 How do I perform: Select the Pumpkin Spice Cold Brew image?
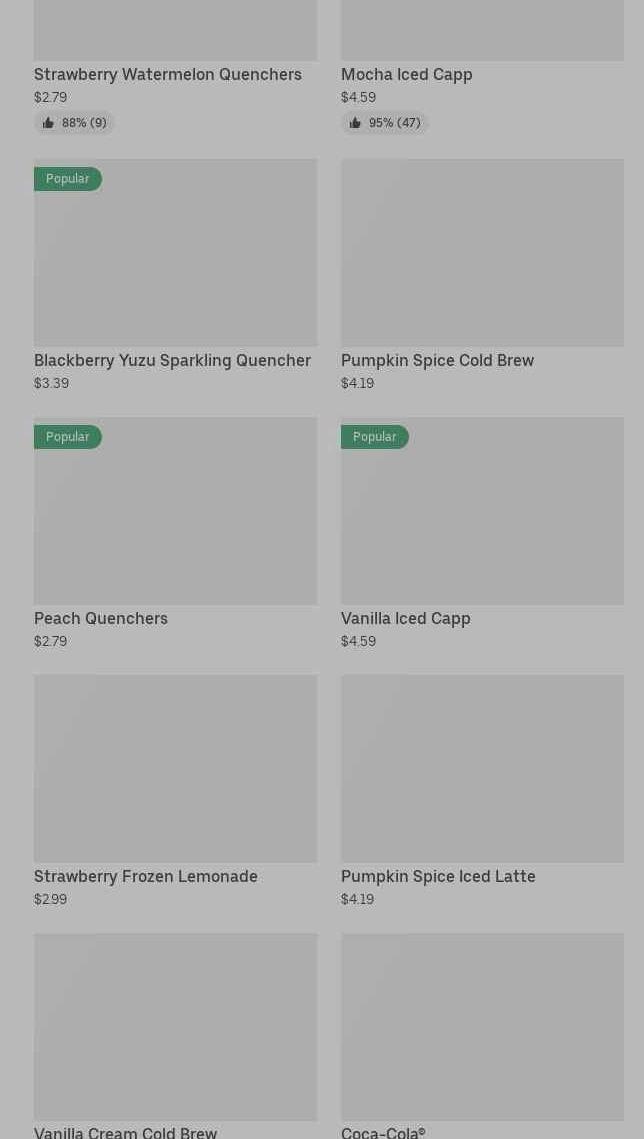coord(482,252)
